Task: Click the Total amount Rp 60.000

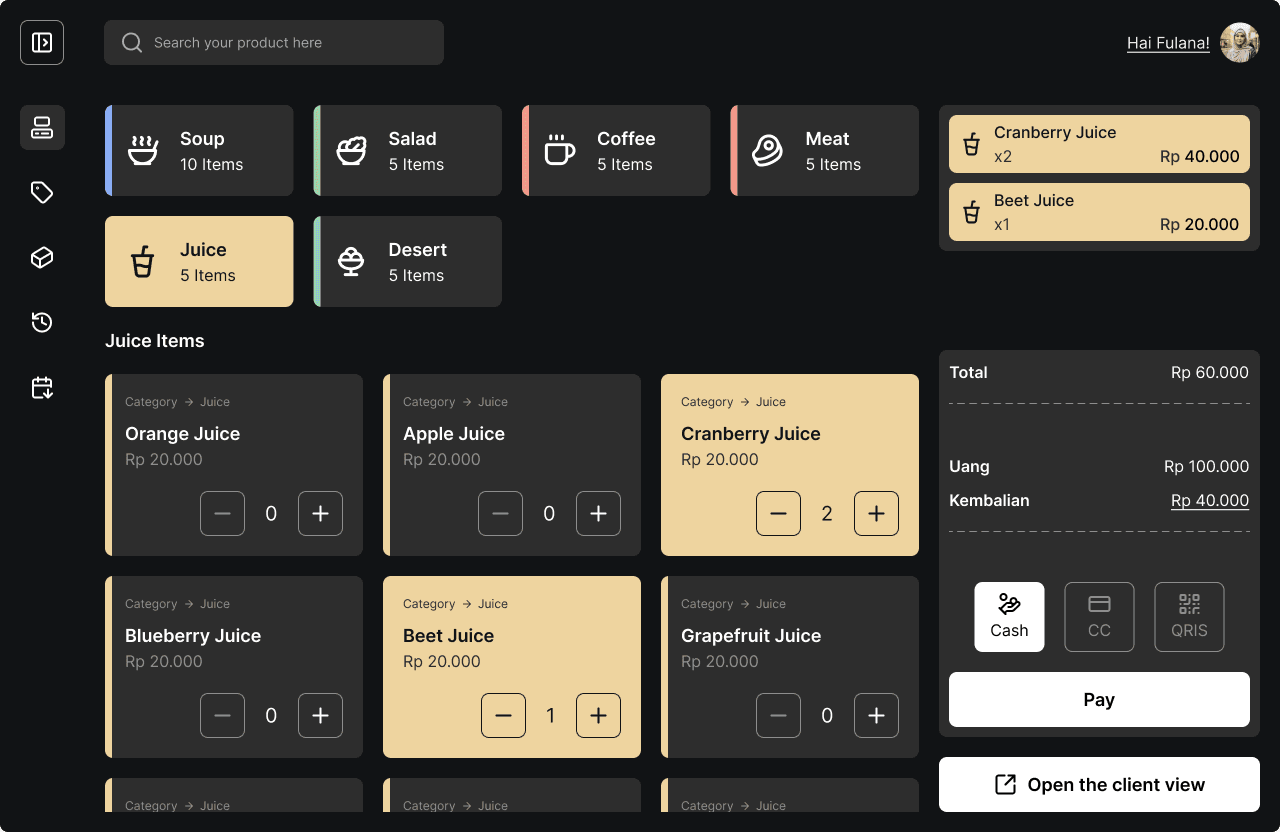Action: [x=1210, y=373]
